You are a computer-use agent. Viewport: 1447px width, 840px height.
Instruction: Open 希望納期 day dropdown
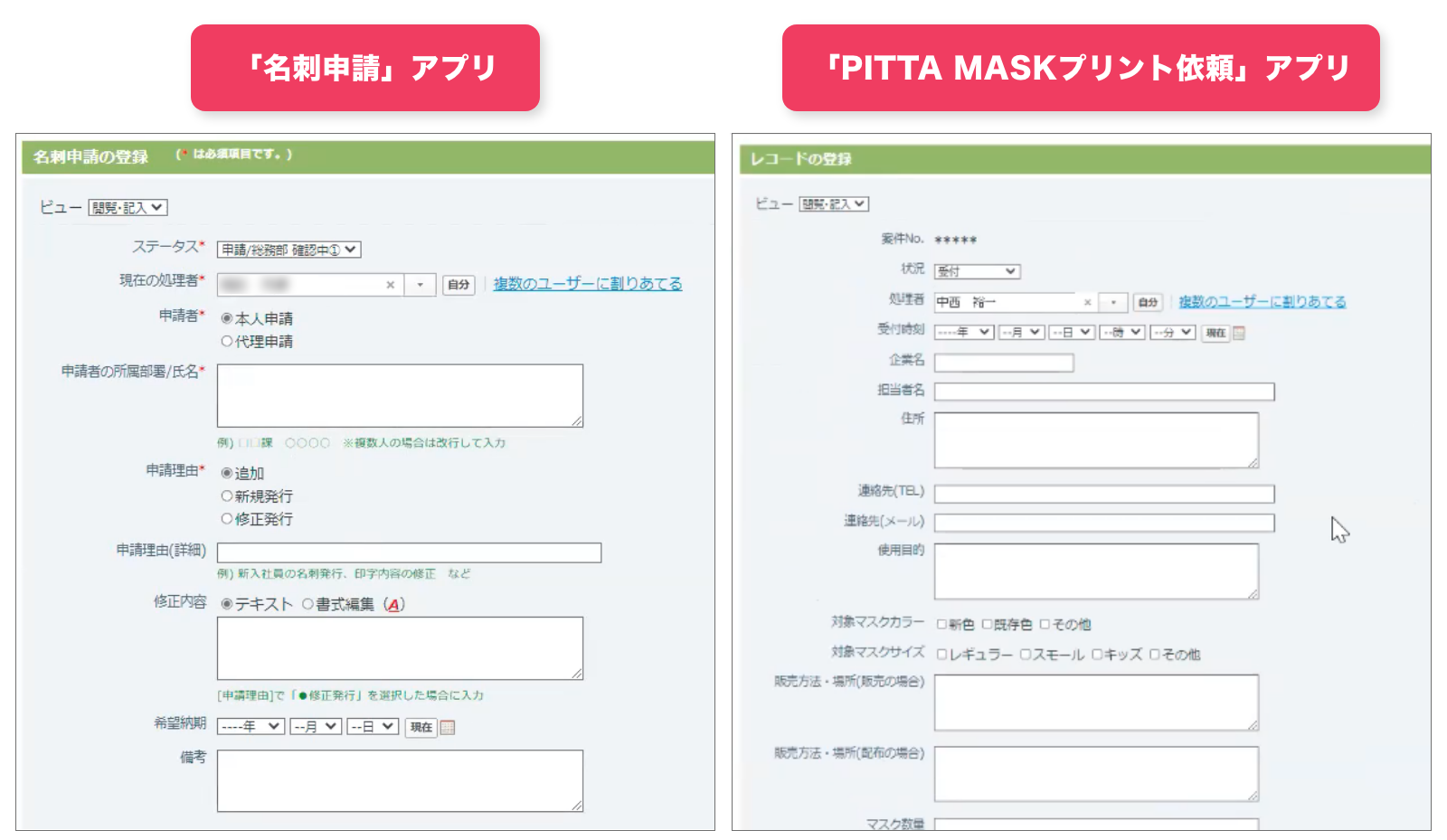(x=373, y=727)
